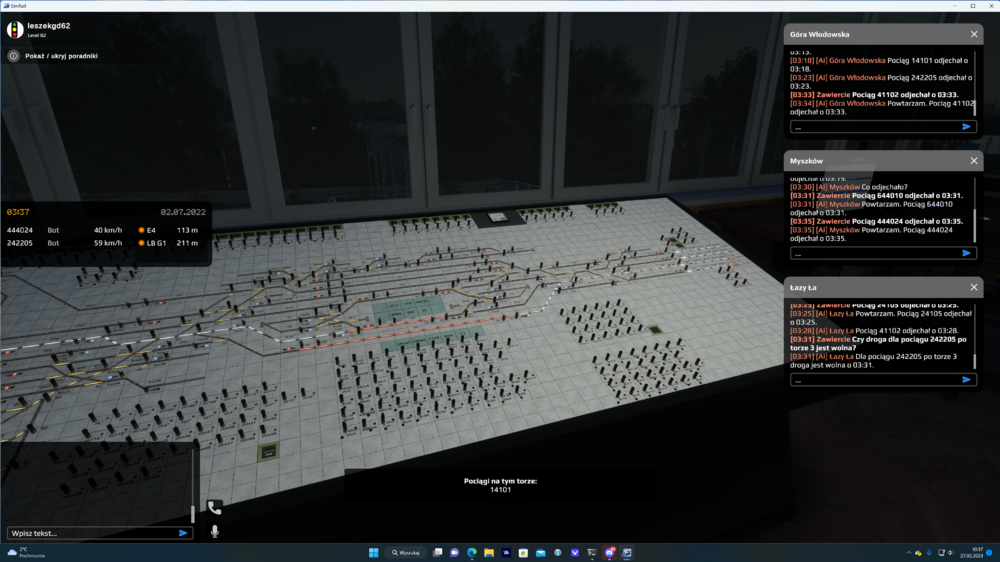Toggle guides with Pokaż / ukryj poradniki
1000x562 pixels.
[61, 56]
